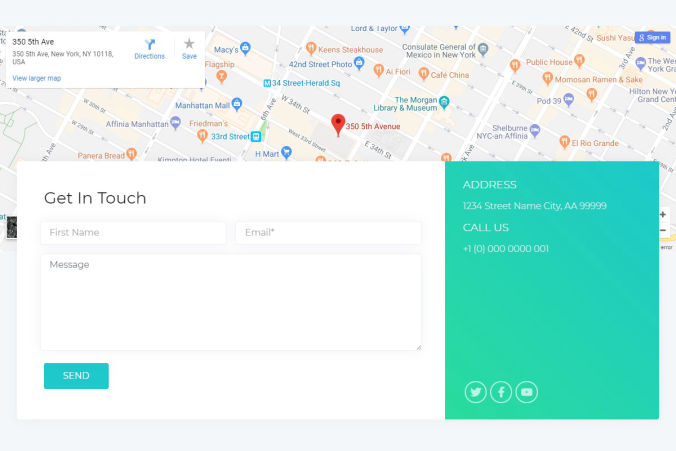Click the Twitter social icon
This screenshot has width=676, height=451.
point(476,392)
